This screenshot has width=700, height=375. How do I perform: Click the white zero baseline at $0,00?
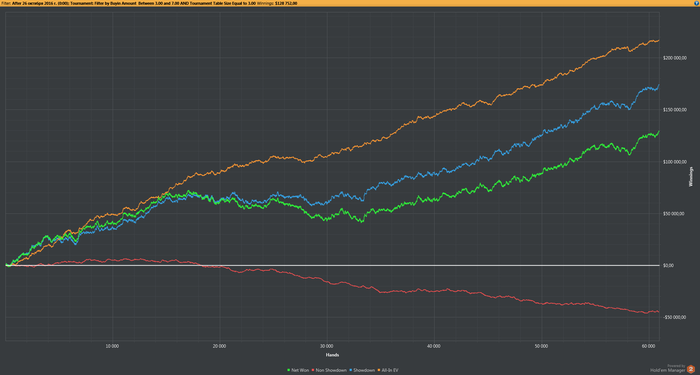[332, 265]
